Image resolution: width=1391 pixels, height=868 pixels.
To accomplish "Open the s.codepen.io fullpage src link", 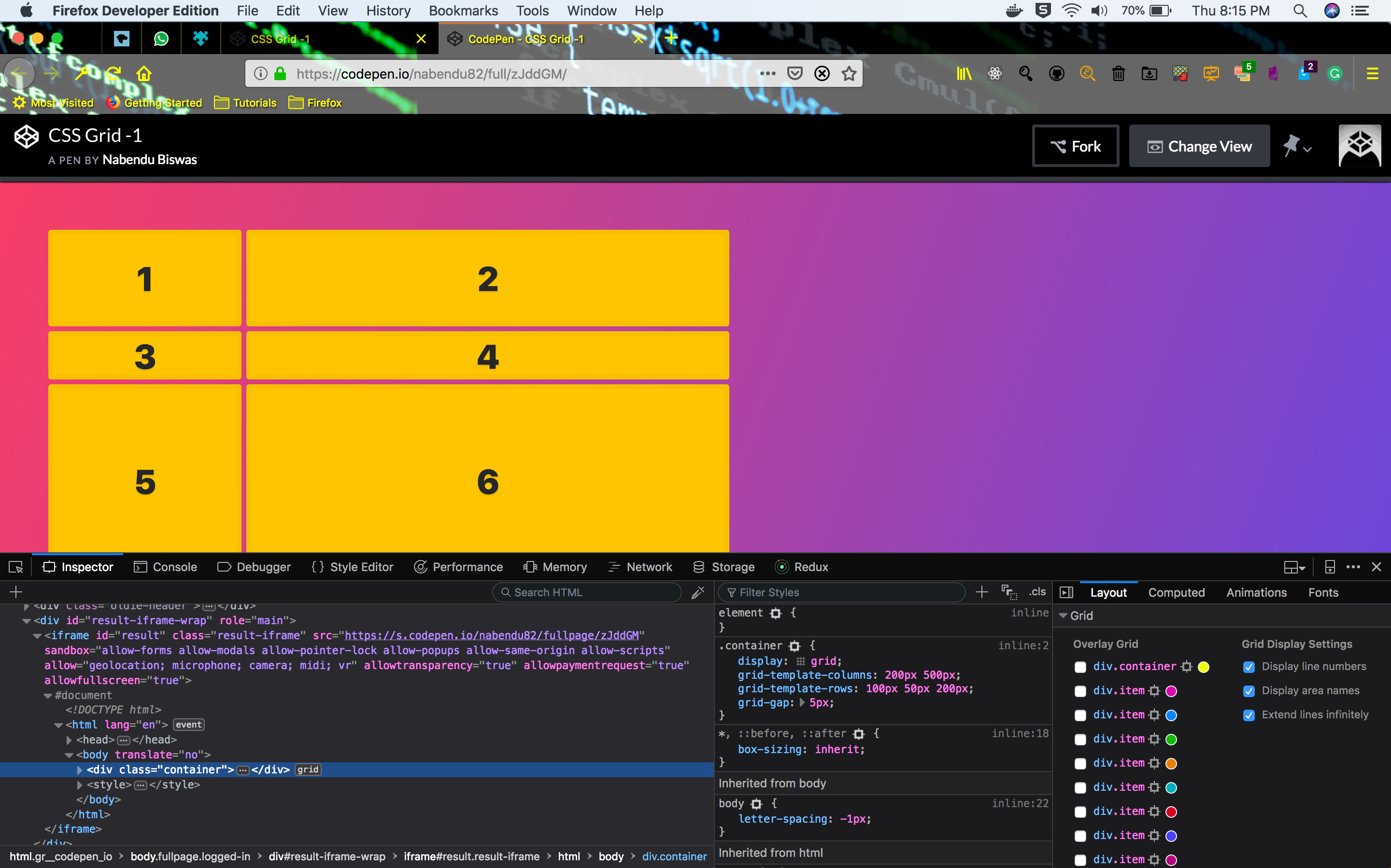I will [492, 635].
